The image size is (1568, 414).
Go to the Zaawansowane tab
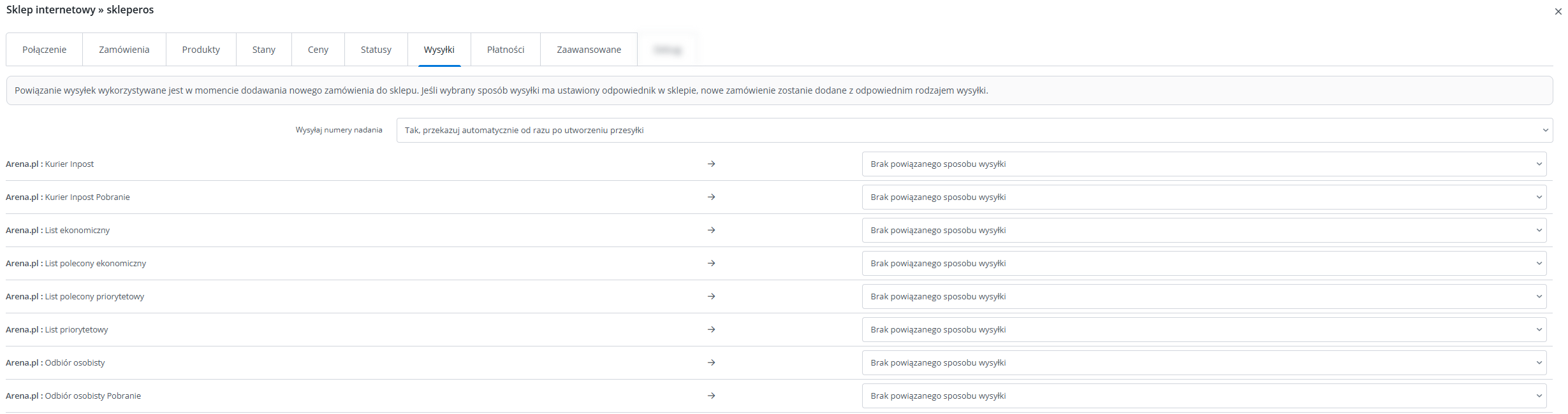[589, 50]
